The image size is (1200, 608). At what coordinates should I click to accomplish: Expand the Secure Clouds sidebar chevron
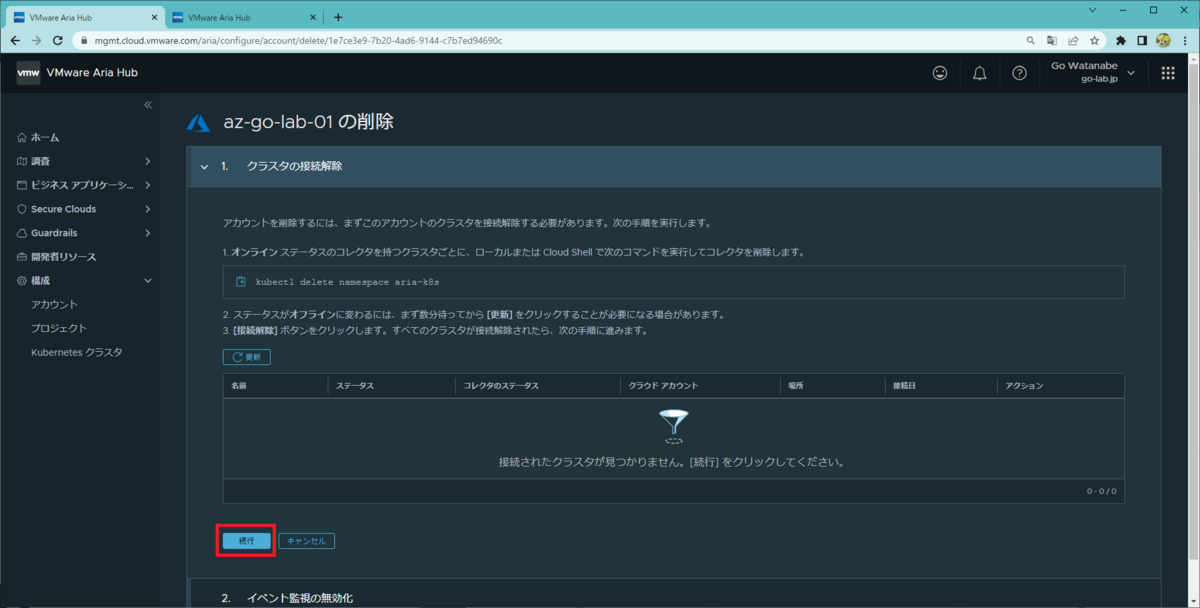147,209
